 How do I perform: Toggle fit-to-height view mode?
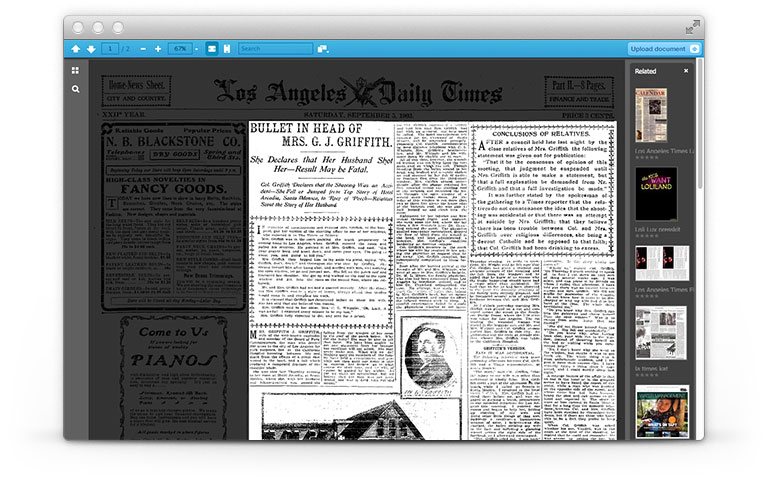[x=226, y=48]
